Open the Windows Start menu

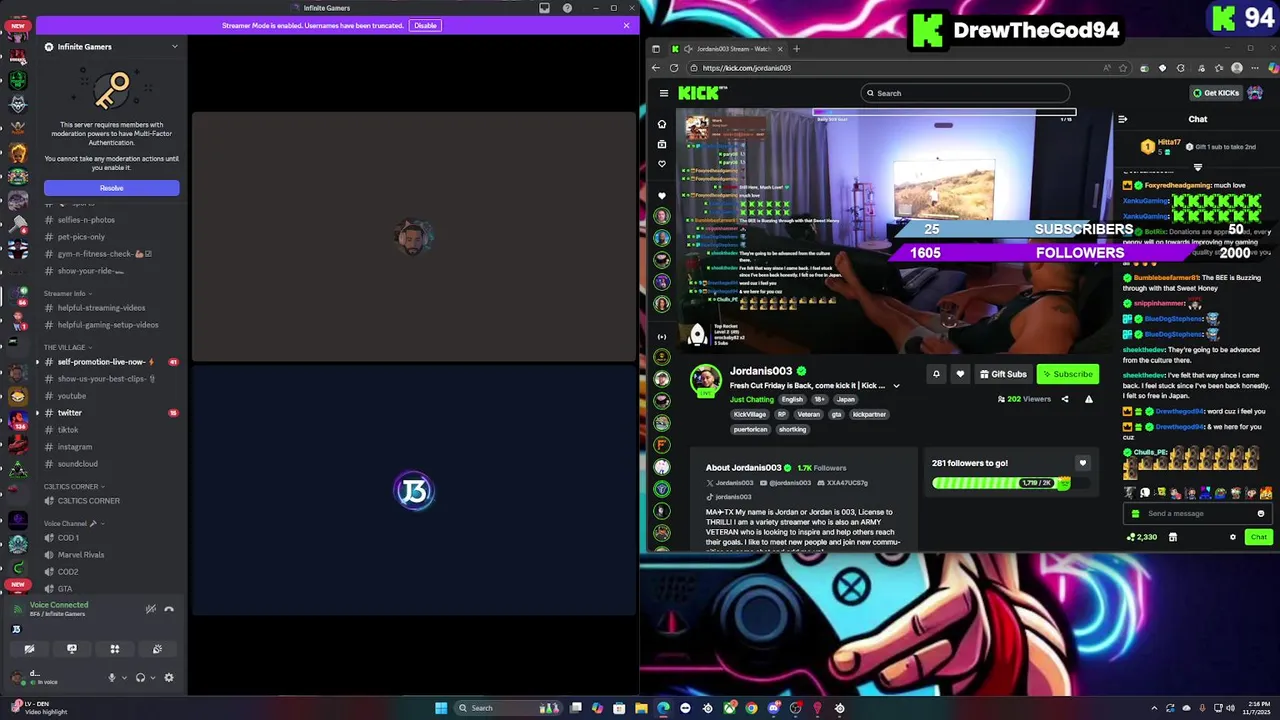pyautogui.click(x=441, y=708)
